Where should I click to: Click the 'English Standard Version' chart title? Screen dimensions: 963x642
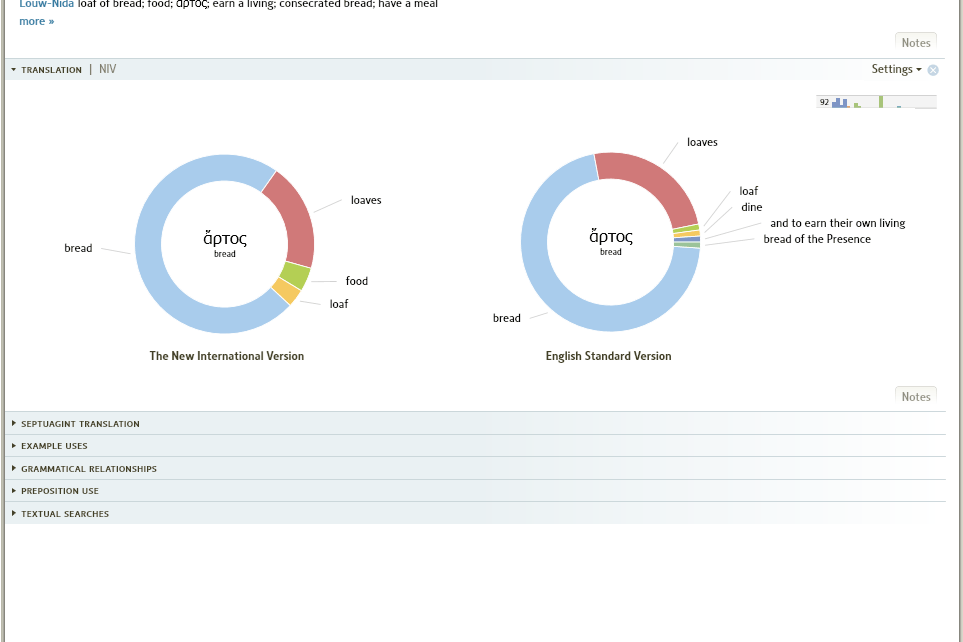(609, 356)
